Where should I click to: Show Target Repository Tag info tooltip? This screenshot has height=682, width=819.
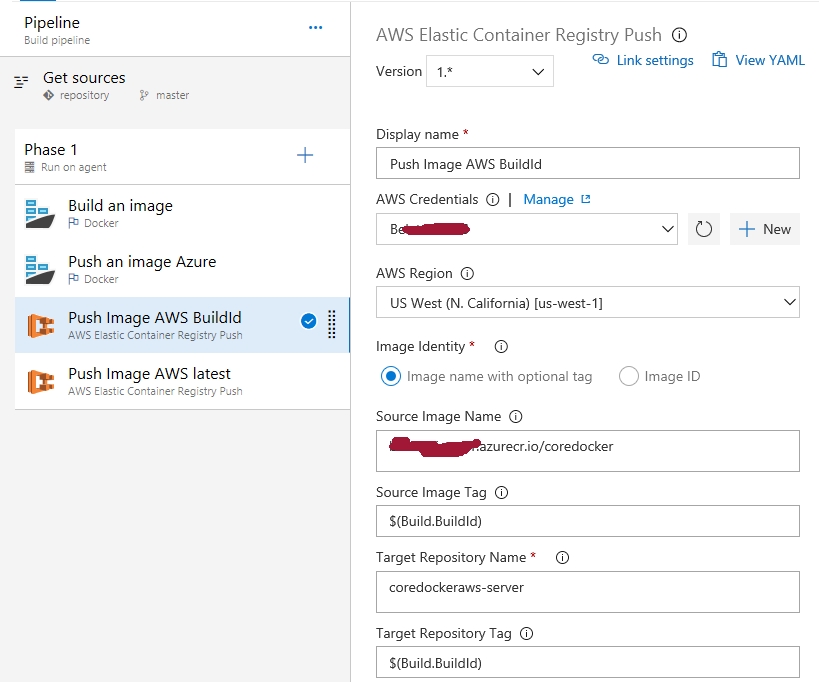click(526, 634)
